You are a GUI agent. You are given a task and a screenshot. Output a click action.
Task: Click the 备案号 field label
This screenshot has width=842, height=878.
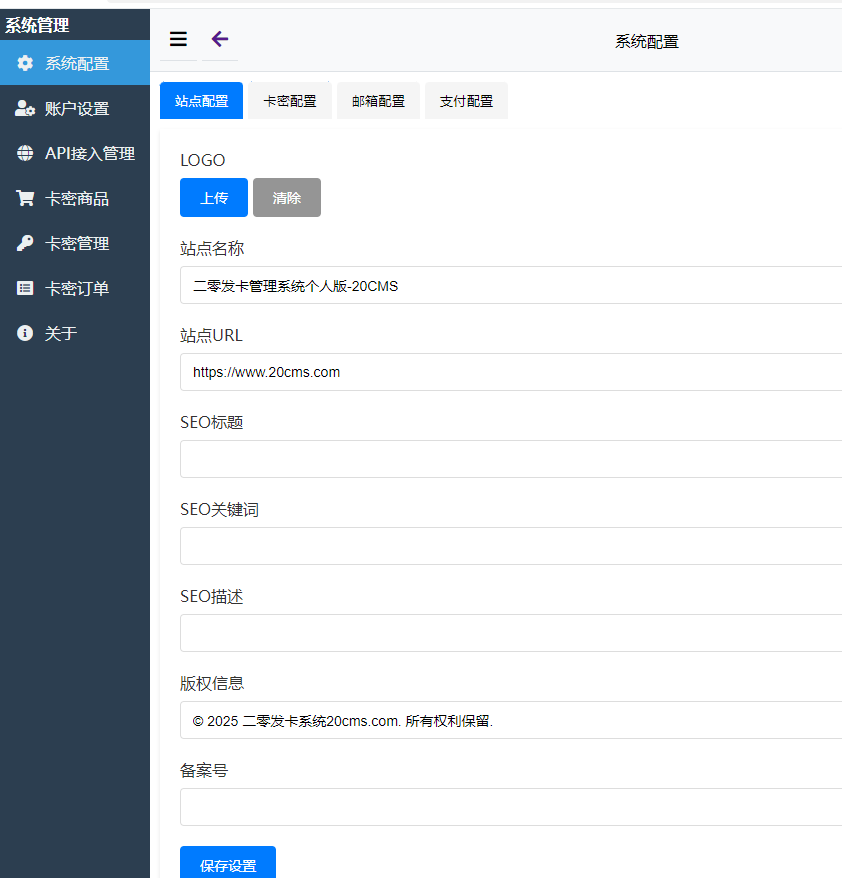pyautogui.click(x=204, y=770)
